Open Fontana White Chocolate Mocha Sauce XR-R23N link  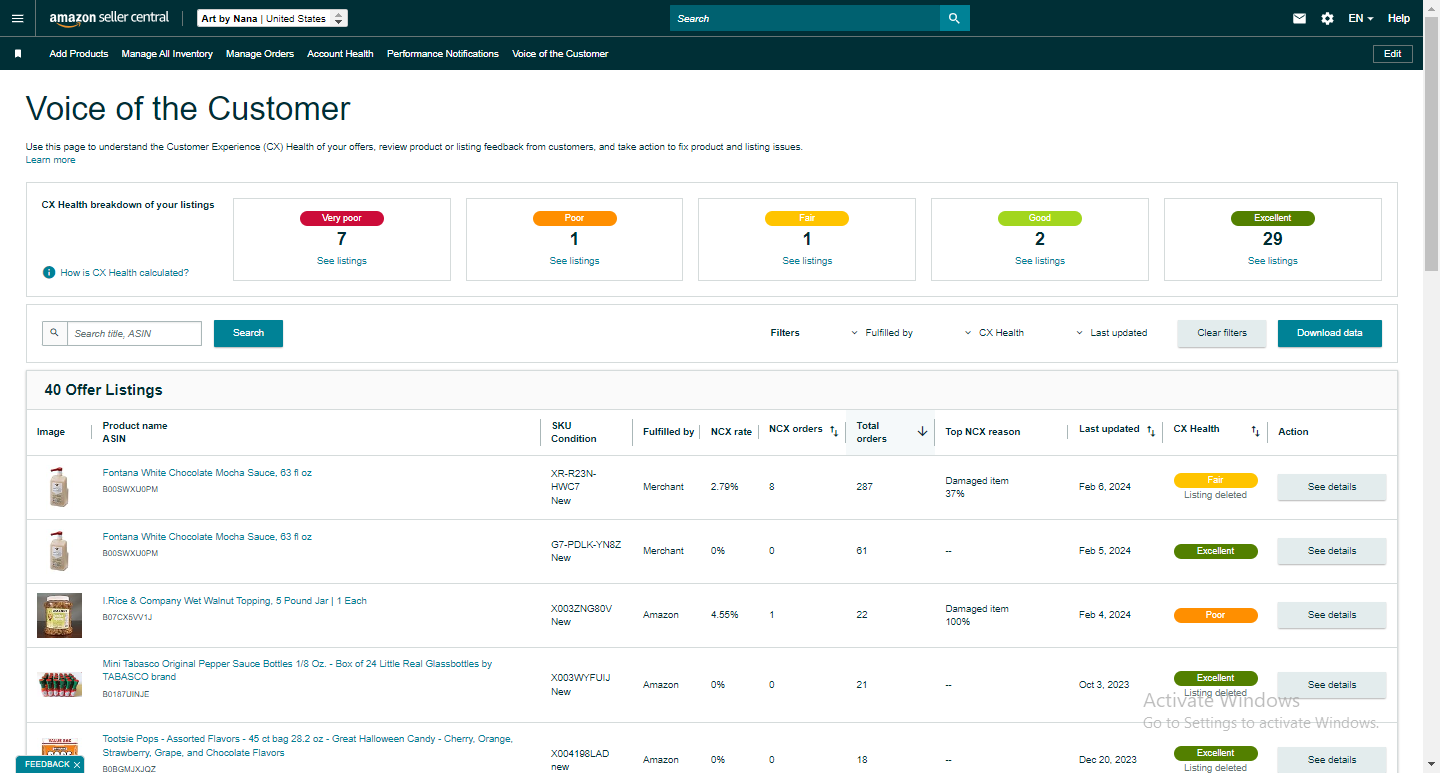click(x=207, y=473)
